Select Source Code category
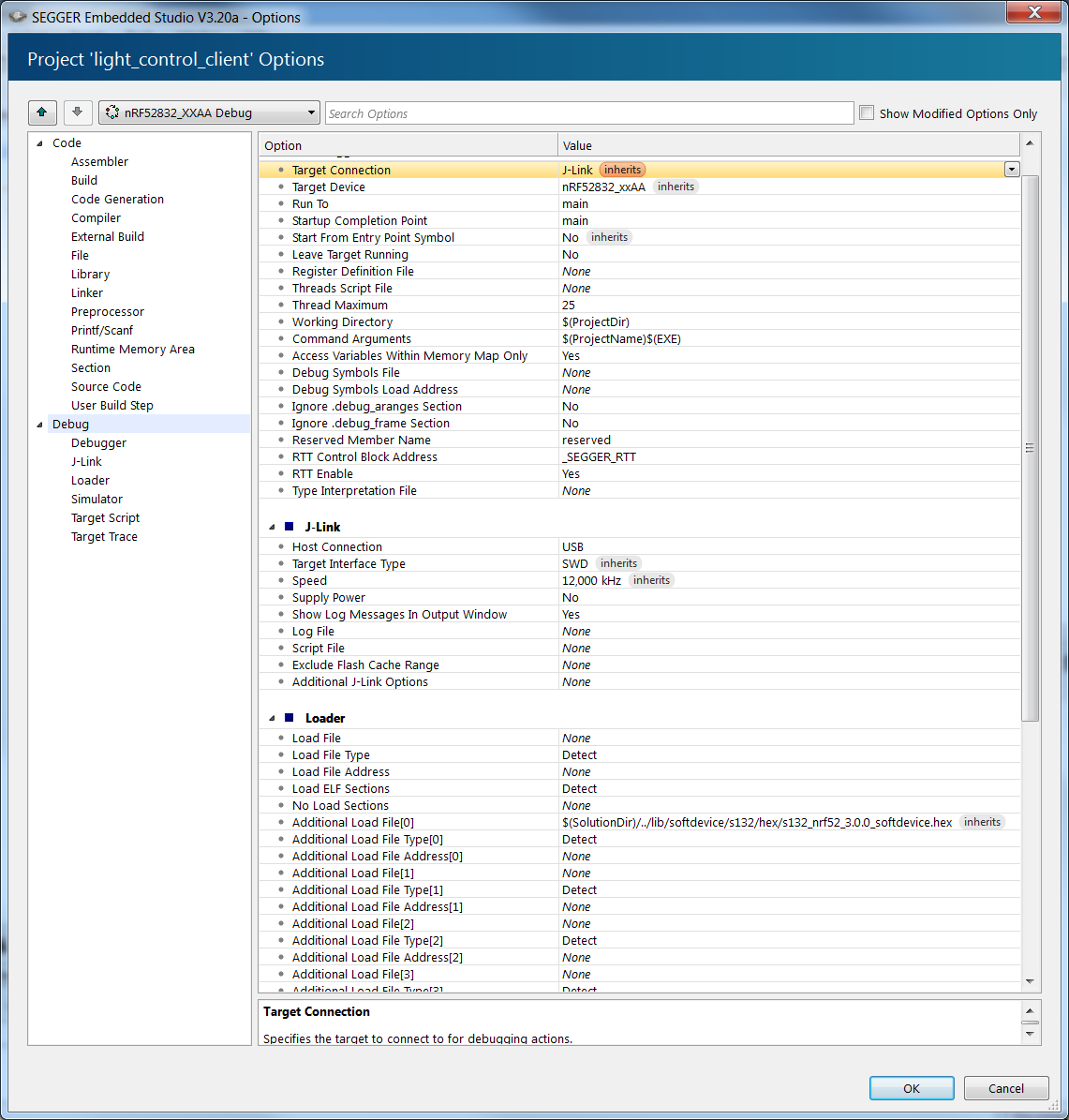 pyautogui.click(x=106, y=386)
